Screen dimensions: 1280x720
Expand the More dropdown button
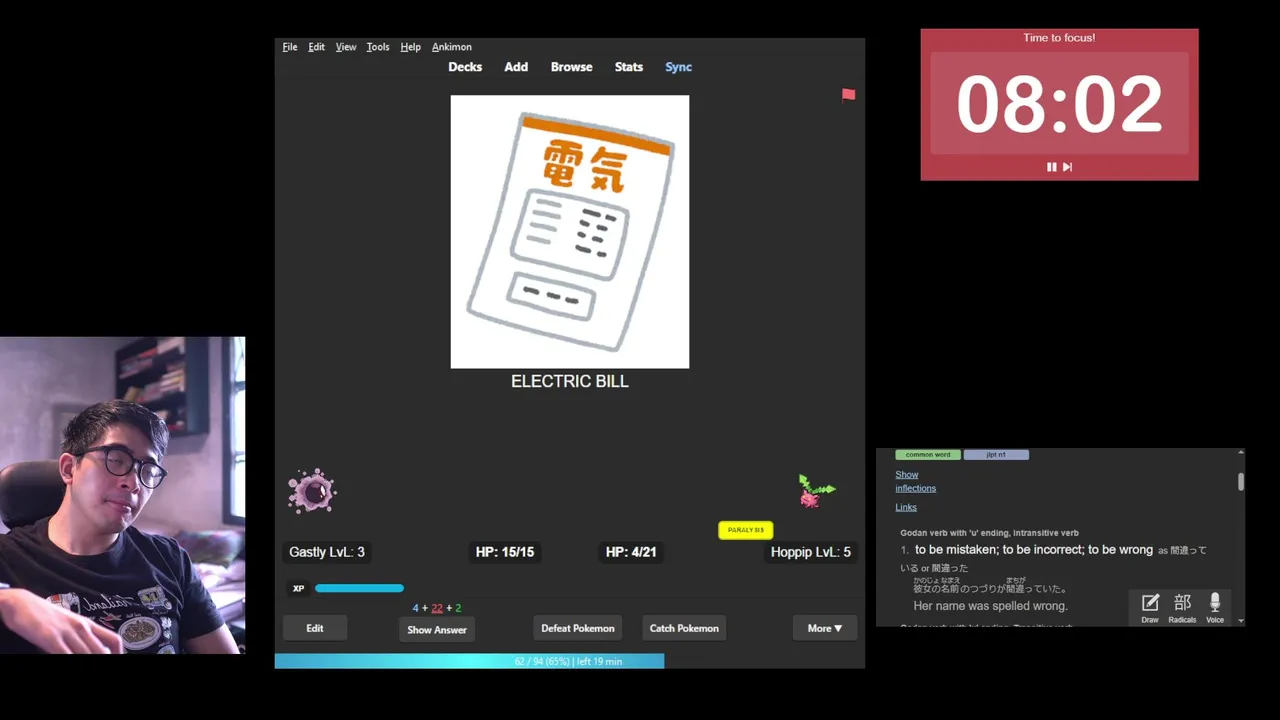tap(825, 628)
